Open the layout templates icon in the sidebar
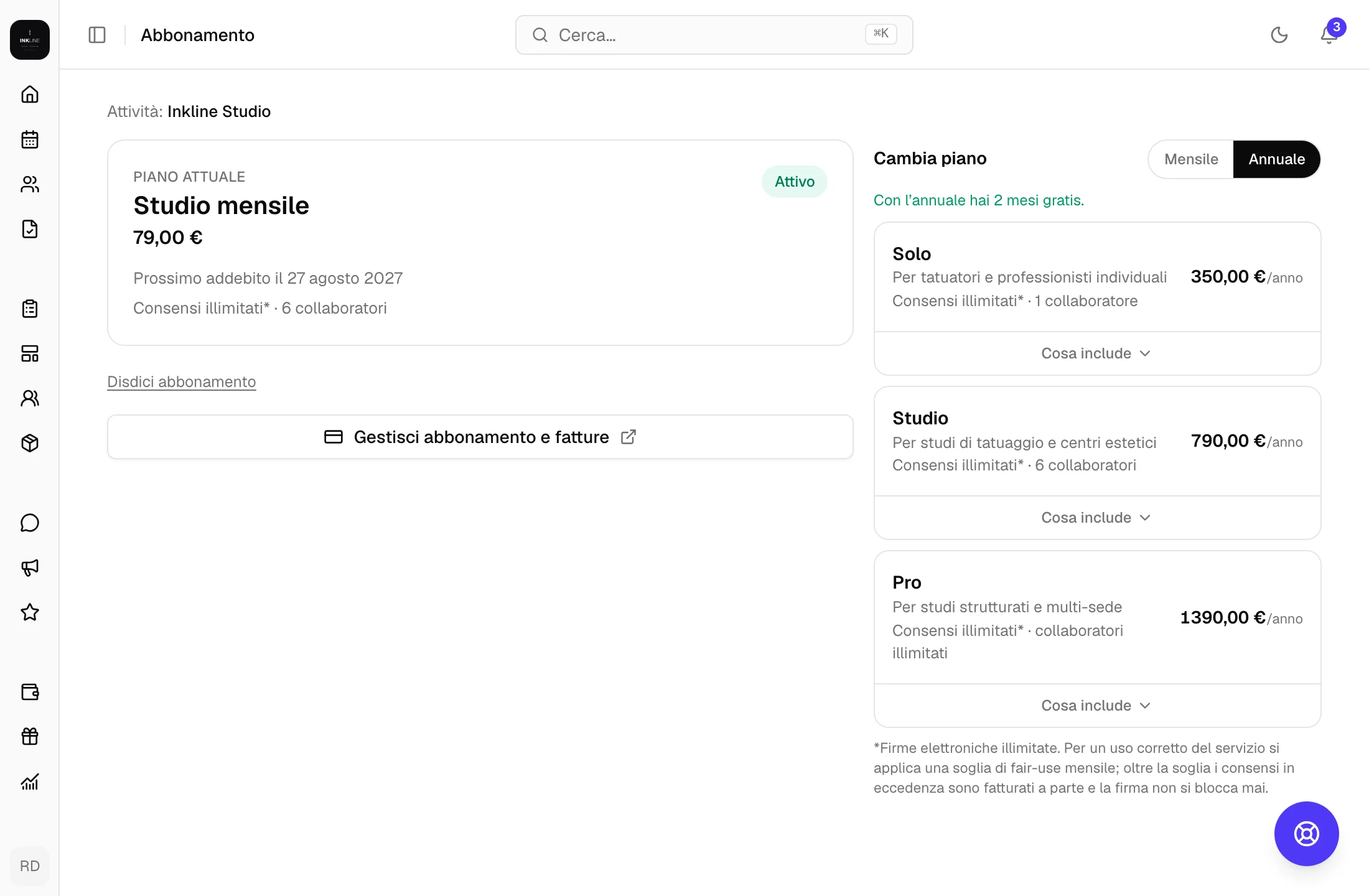The width and height of the screenshot is (1369, 896). pos(30,353)
